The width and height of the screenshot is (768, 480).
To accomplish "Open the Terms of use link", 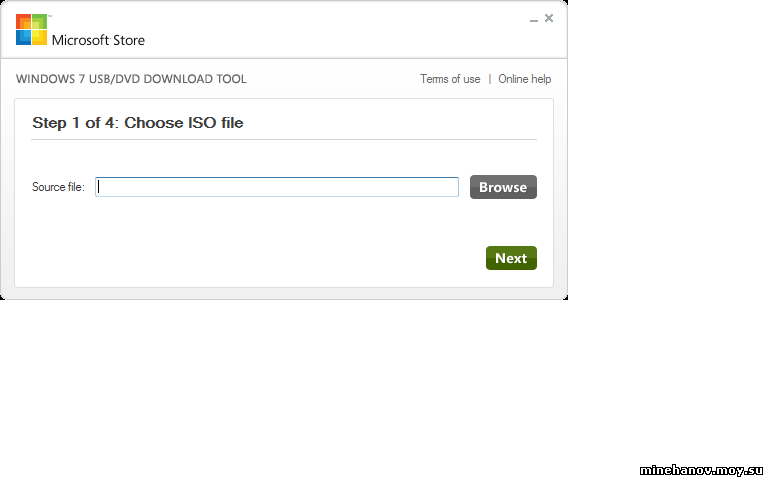I will click(x=450, y=79).
